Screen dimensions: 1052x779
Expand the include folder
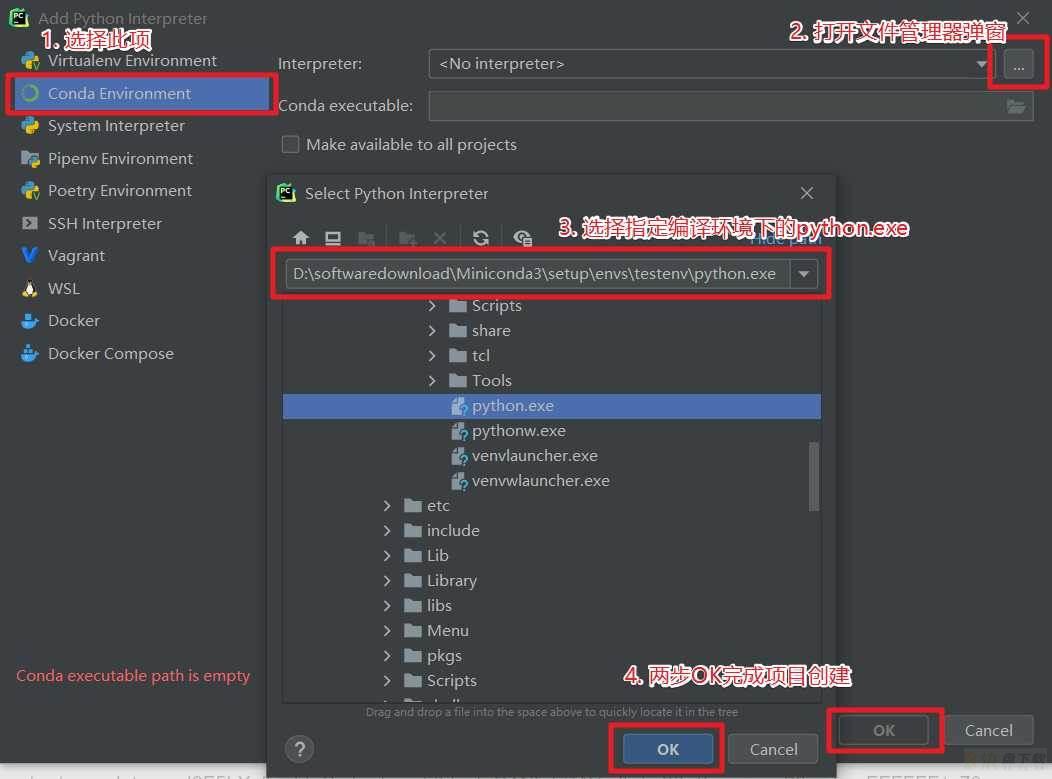click(x=387, y=531)
